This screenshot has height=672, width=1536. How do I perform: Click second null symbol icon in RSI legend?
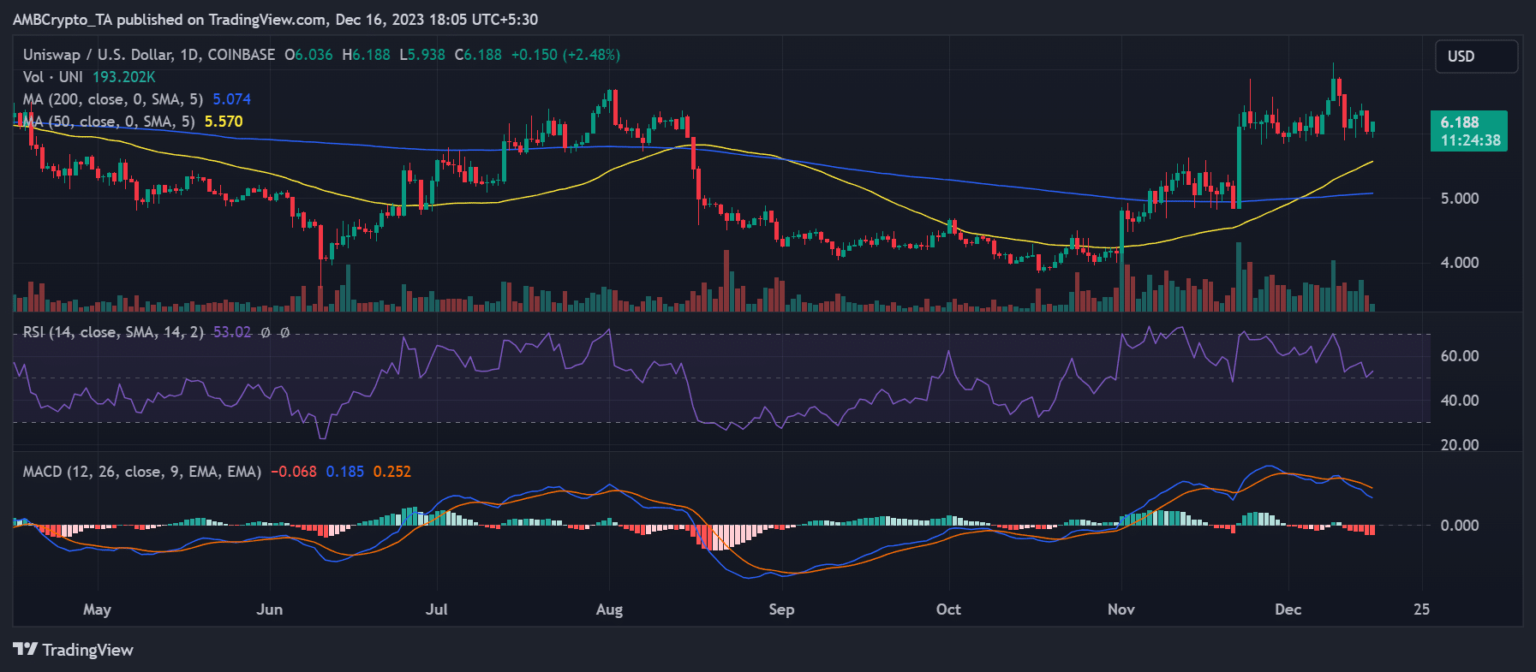(284, 333)
